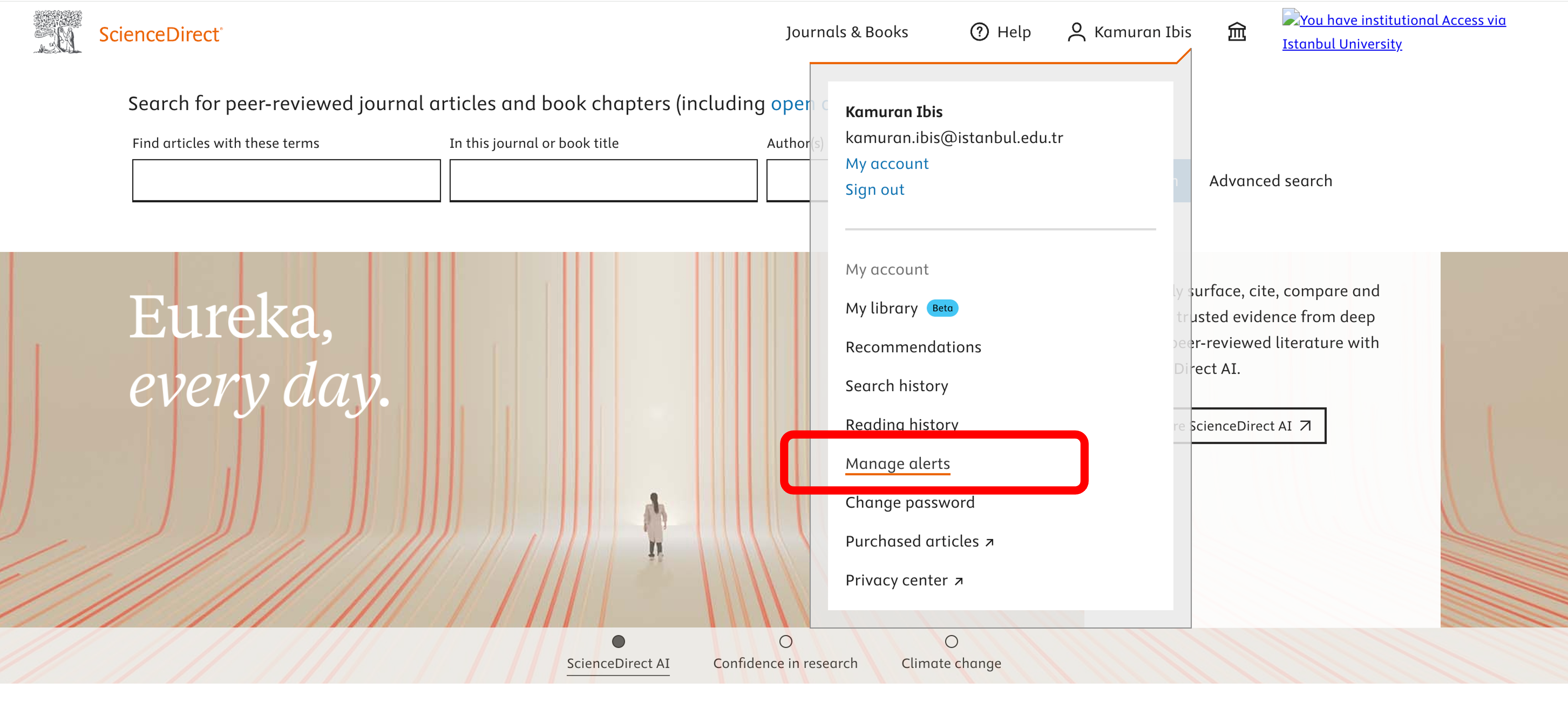Click the Confidence in research slide label

785,663
